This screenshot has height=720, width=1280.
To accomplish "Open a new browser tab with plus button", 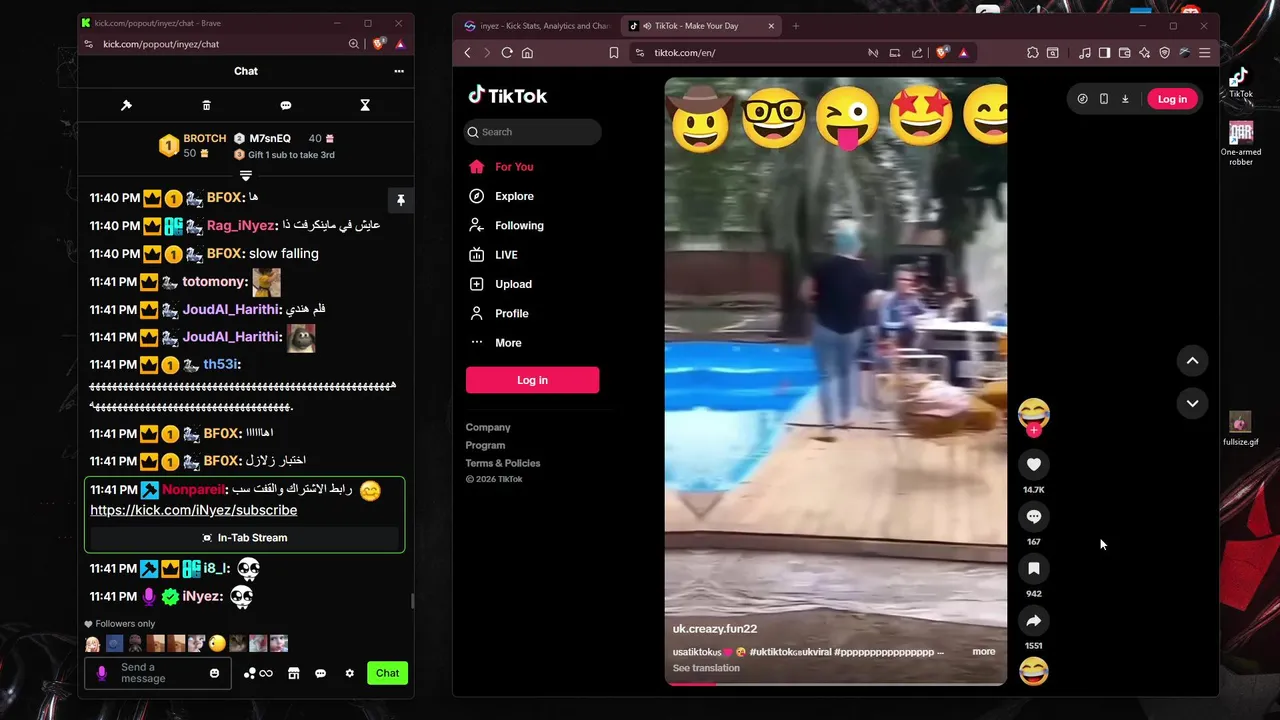I will pyautogui.click(x=796, y=26).
